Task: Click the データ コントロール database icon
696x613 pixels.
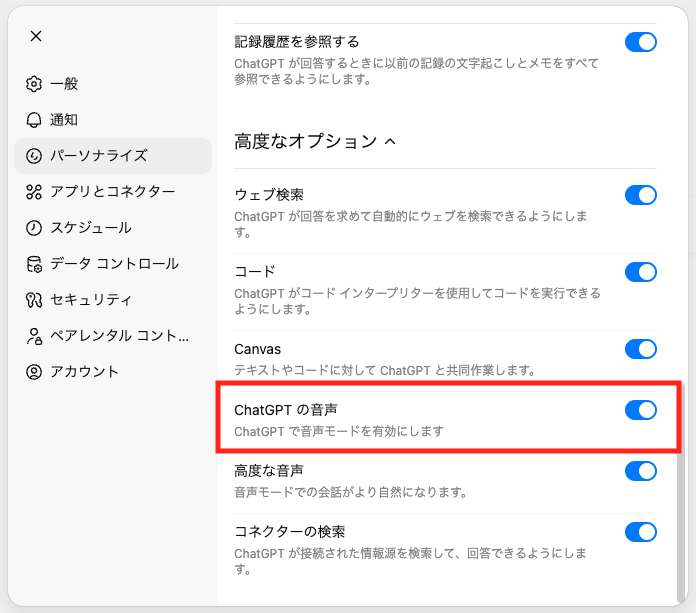Action: pyautogui.click(x=34, y=264)
